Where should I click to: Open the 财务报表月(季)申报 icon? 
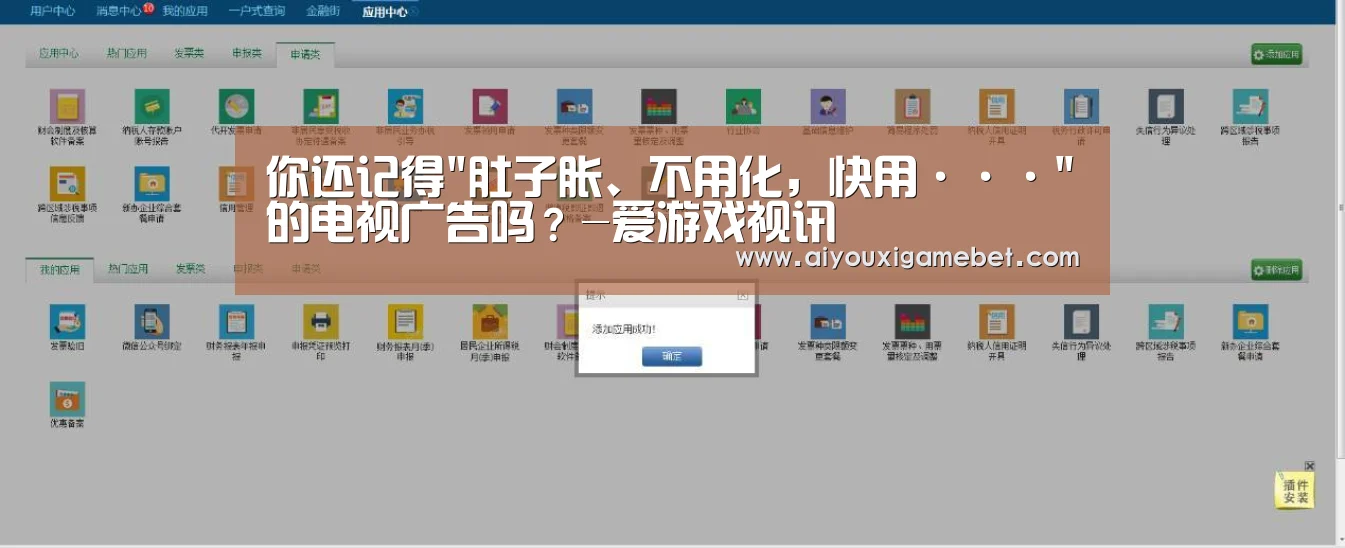coord(406,322)
